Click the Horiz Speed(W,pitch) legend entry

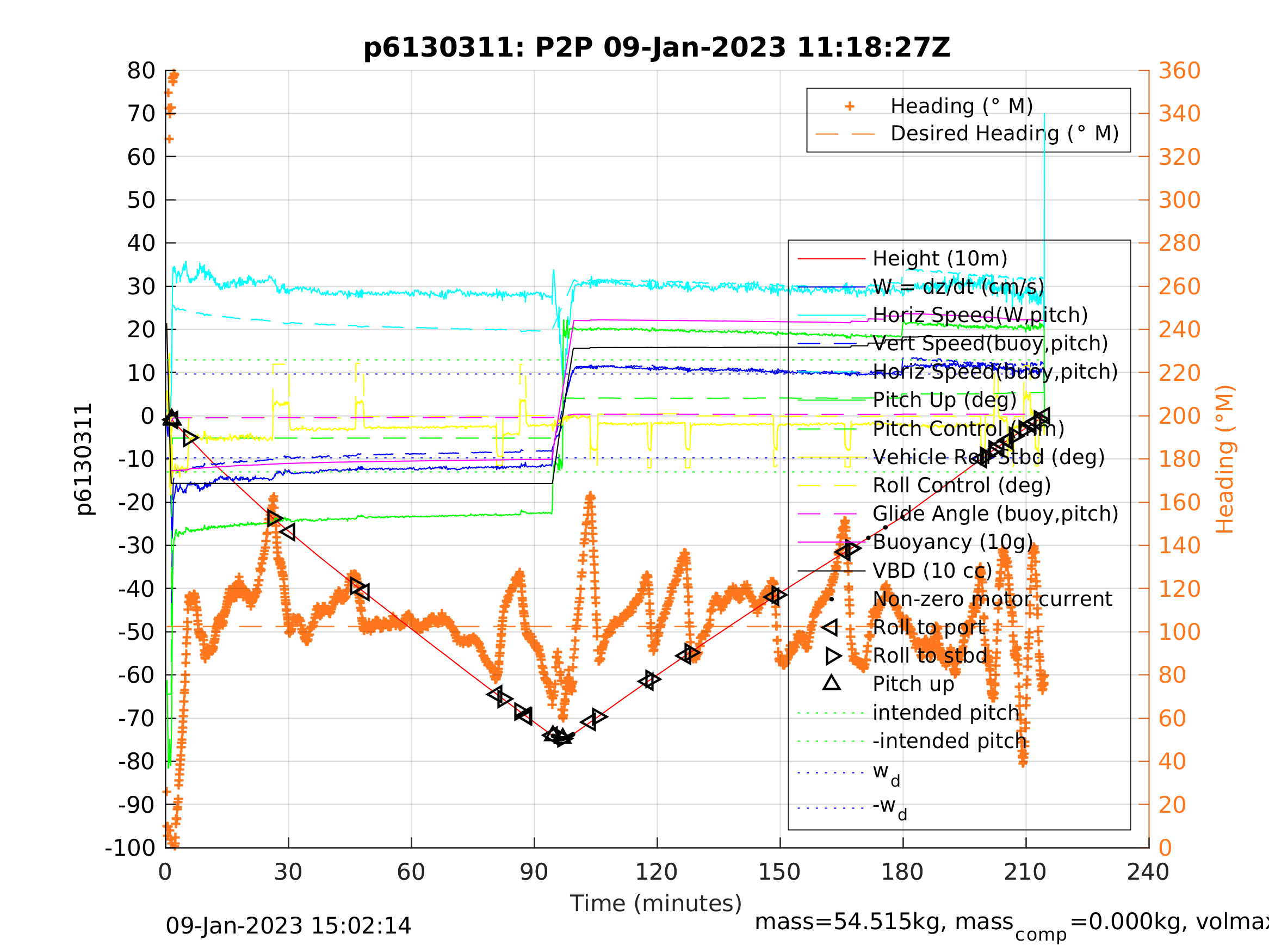pyautogui.click(x=980, y=315)
